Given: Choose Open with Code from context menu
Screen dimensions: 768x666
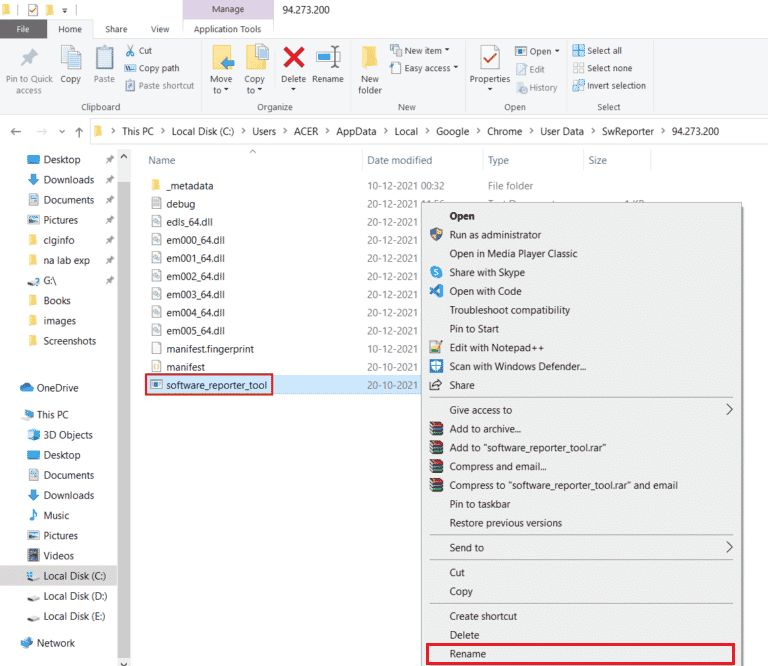Looking at the screenshot, I should 581,291.
